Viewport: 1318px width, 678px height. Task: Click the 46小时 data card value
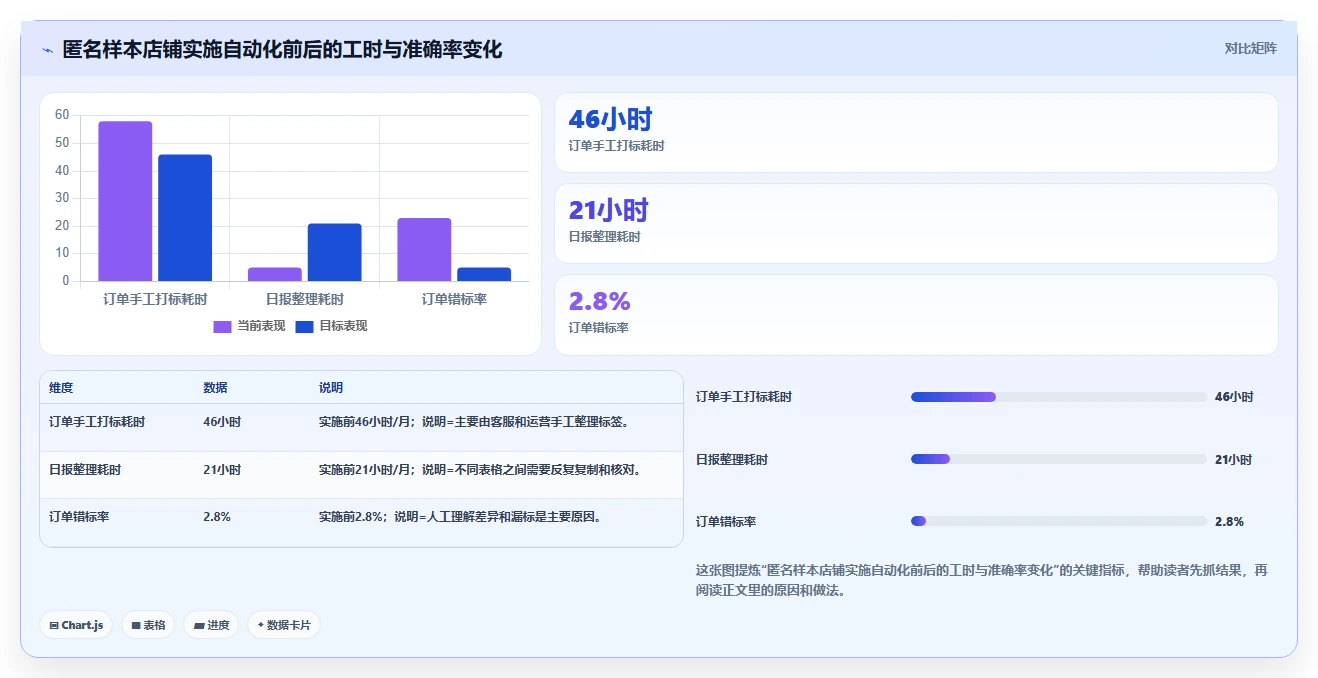click(610, 120)
